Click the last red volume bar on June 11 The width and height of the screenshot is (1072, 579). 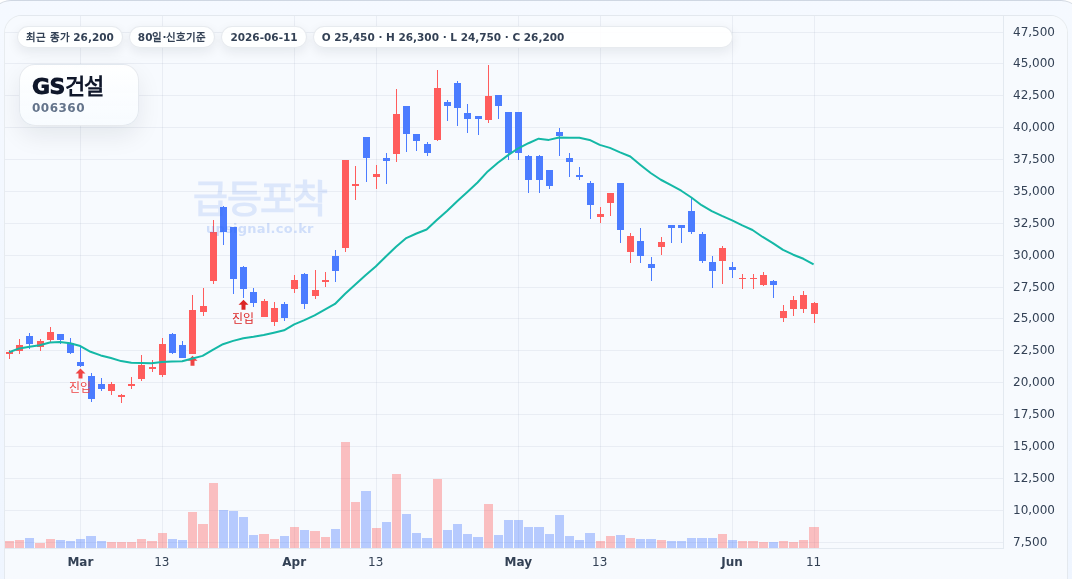[814, 537]
